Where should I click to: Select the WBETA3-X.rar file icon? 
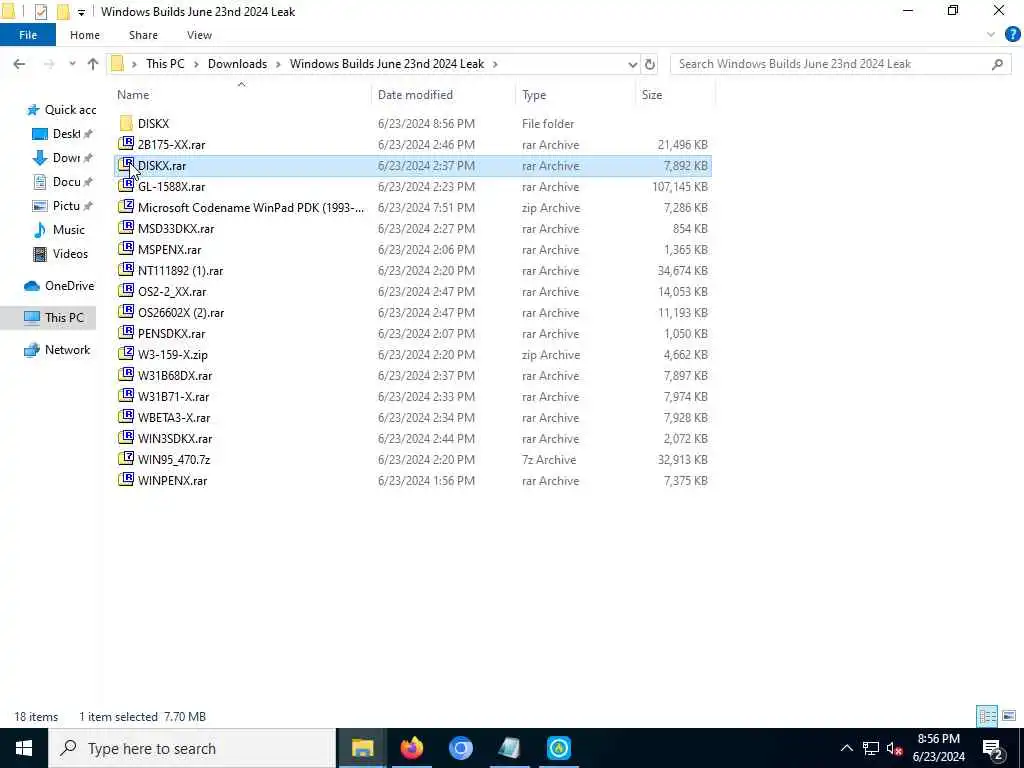[126, 417]
